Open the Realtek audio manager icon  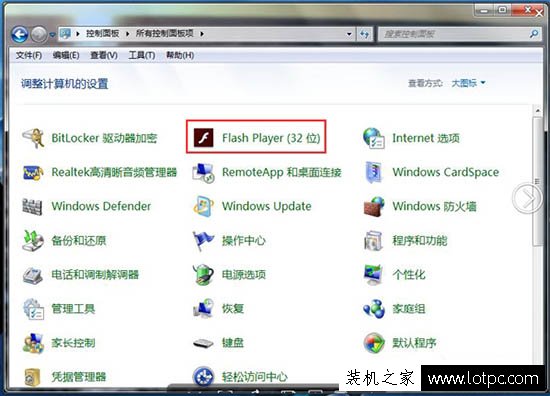(x=33, y=172)
